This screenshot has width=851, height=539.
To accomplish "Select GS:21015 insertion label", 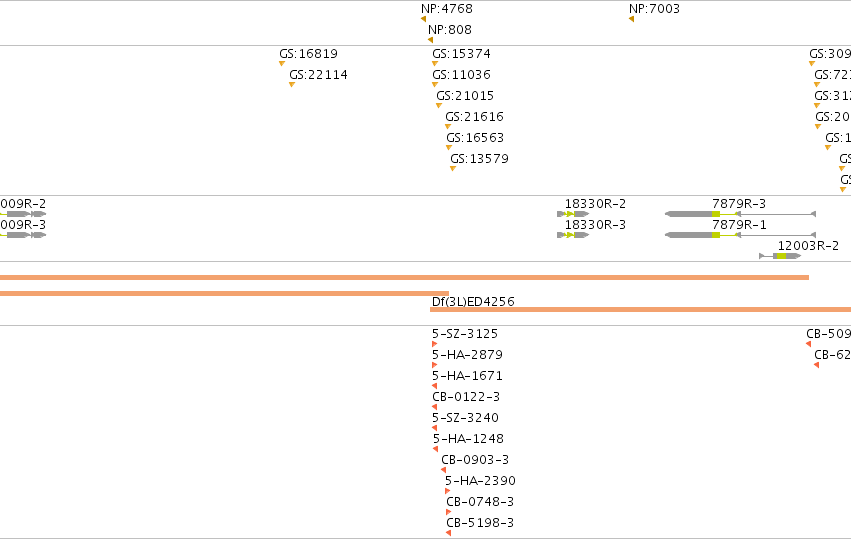I will (465, 96).
